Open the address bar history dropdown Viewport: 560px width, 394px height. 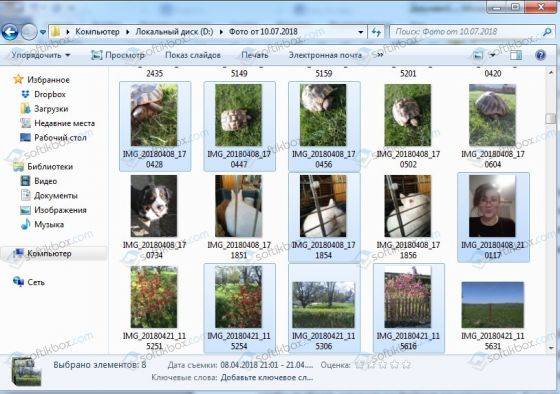pyautogui.click(x=361, y=32)
